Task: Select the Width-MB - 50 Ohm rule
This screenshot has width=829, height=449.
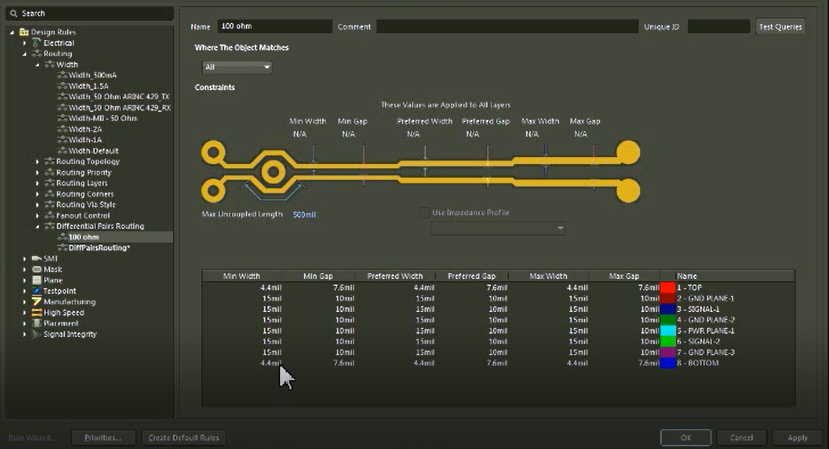Action: click(x=103, y=118)
